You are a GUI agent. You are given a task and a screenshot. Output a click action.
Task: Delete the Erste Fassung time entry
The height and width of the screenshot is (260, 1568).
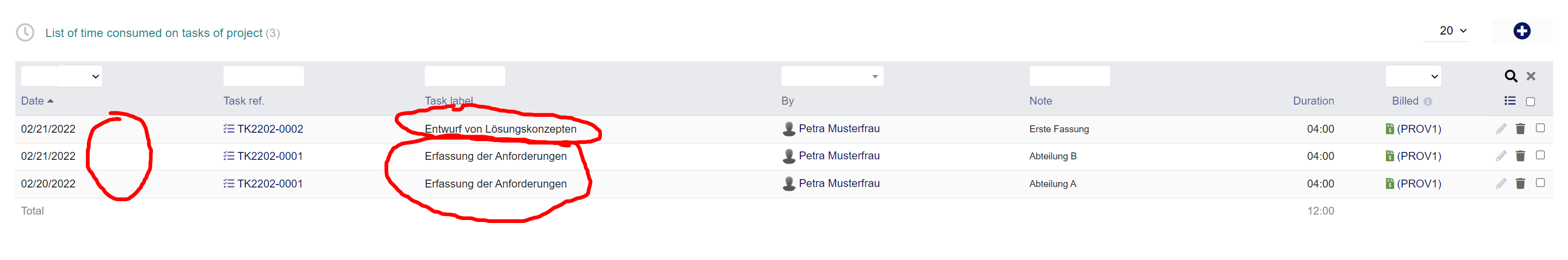click(1520, 128)
